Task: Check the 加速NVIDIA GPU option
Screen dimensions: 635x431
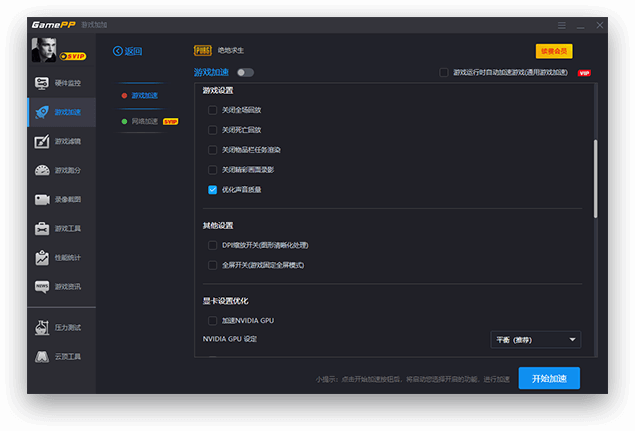Action: pos(212,320)
